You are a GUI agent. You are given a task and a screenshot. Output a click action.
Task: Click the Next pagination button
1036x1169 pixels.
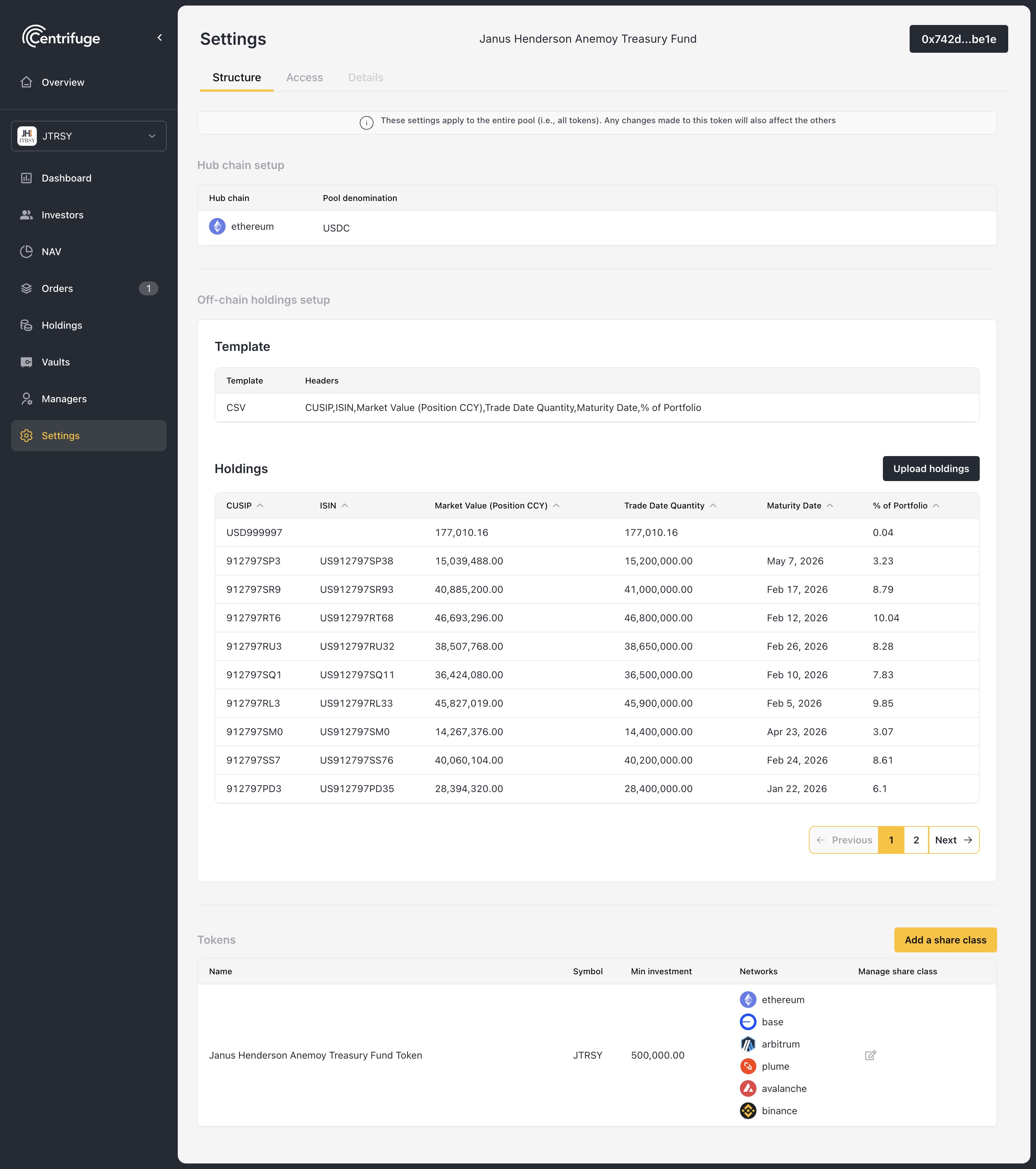coord(953,840)
